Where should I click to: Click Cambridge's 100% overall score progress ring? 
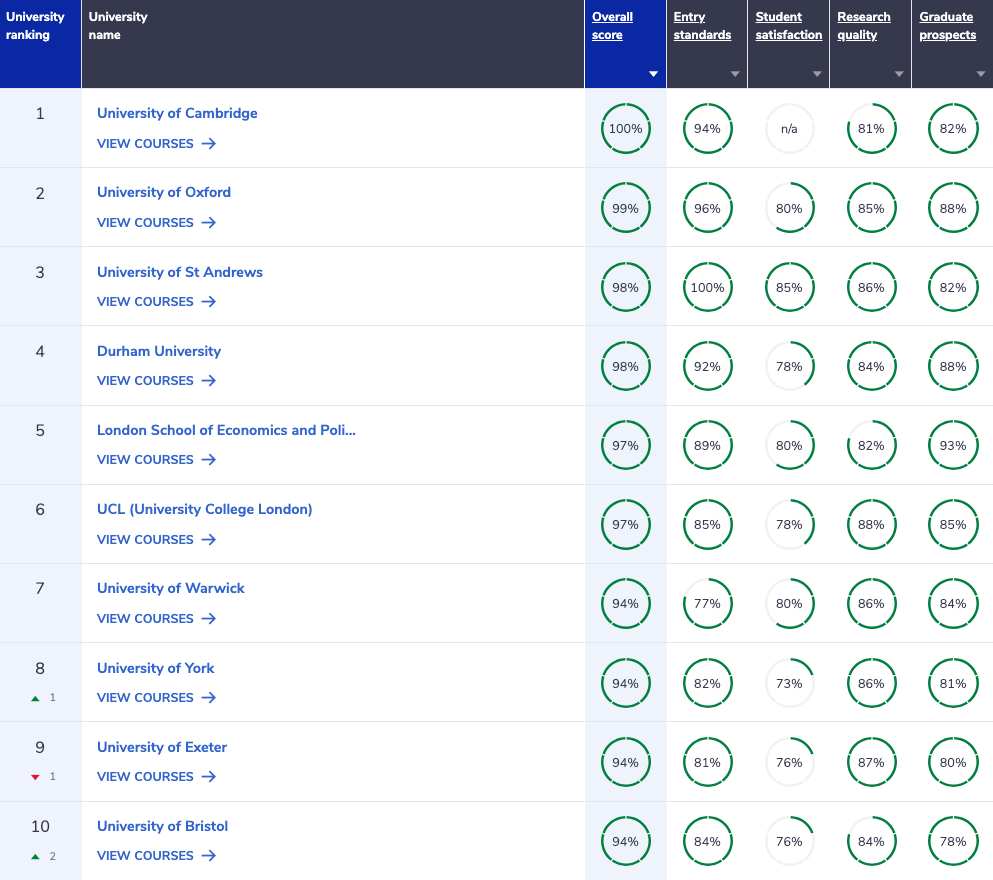coord(625,128)
